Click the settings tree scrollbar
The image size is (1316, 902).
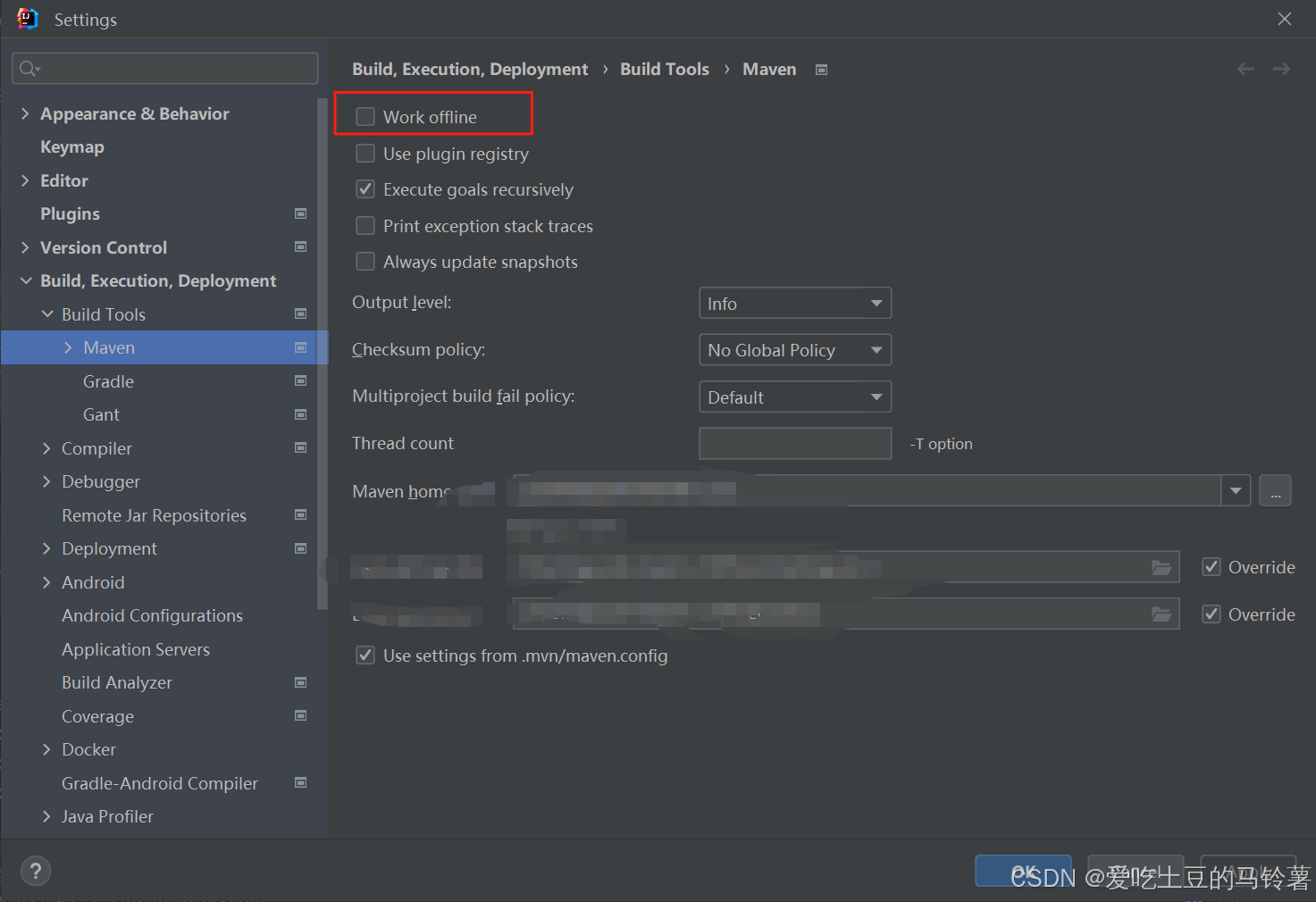pyautogui.click(x=322, y=355)
